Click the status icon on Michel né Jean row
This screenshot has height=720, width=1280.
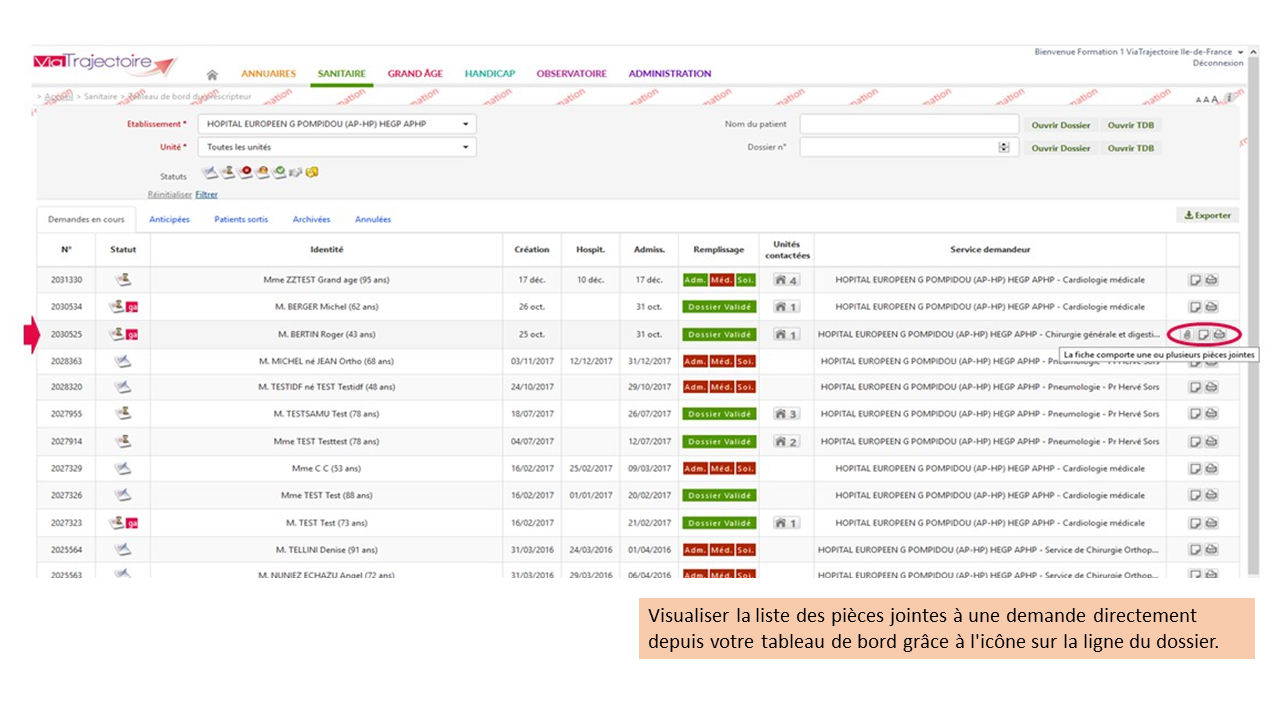(x=122, y=360)
